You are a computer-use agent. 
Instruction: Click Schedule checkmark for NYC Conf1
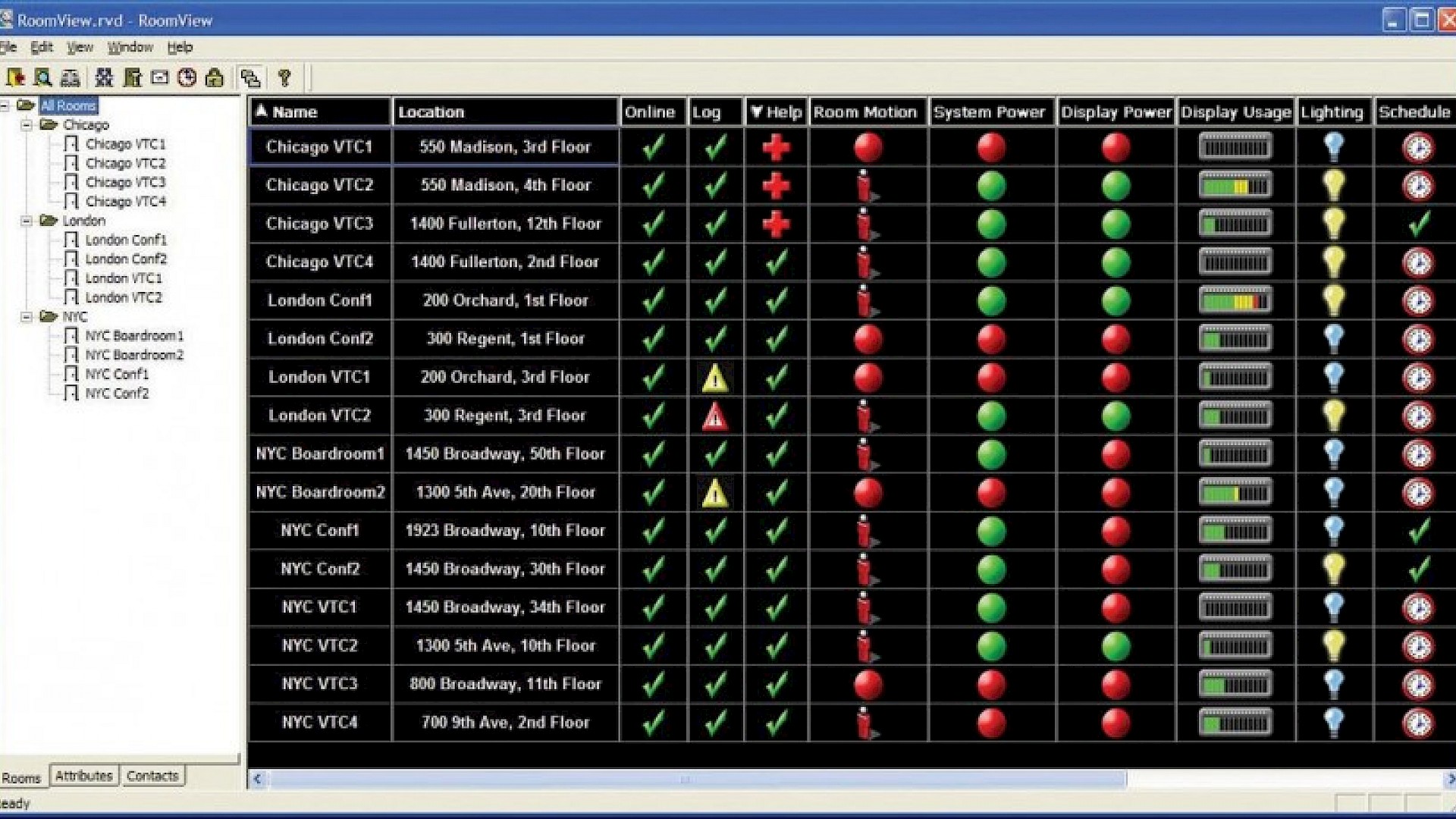(x=1419, y=531)
